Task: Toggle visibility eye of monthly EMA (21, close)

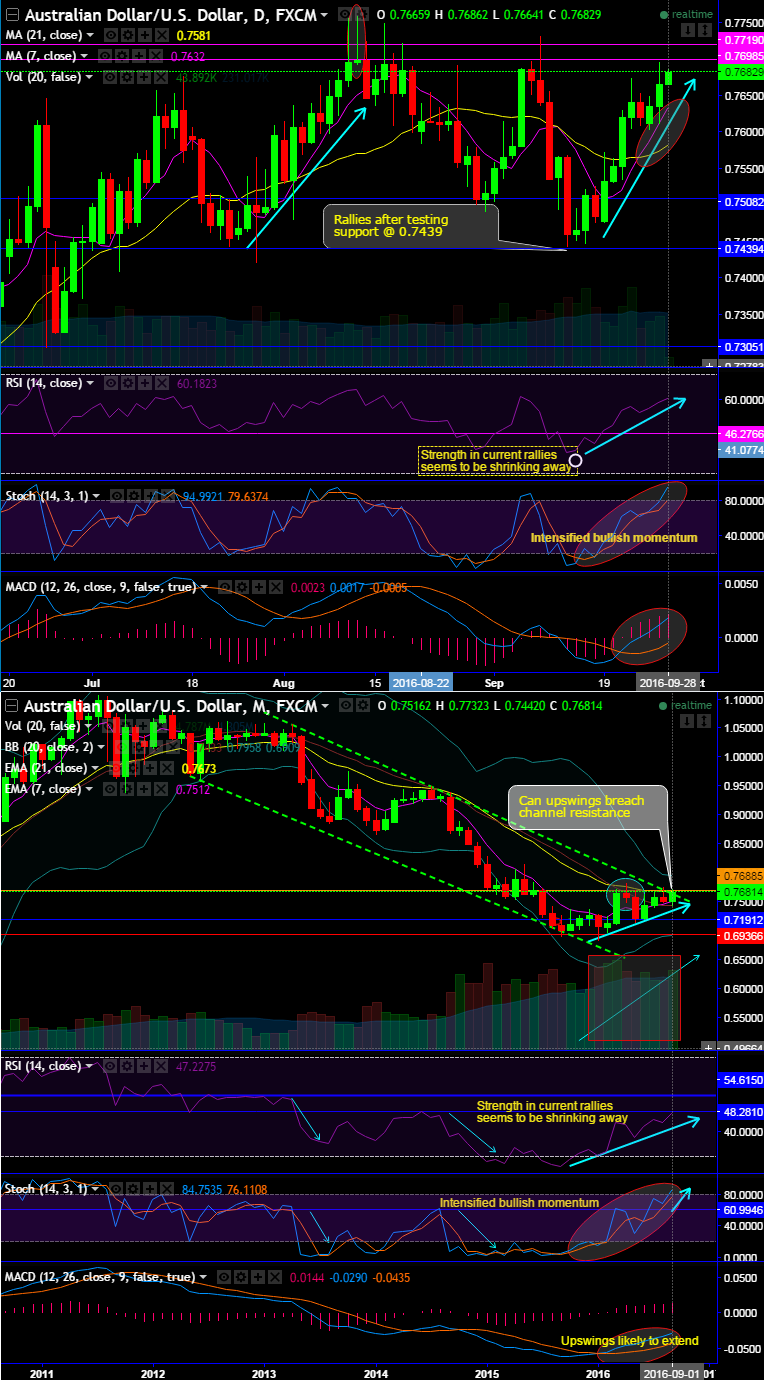Action: (x=115, y=768)
